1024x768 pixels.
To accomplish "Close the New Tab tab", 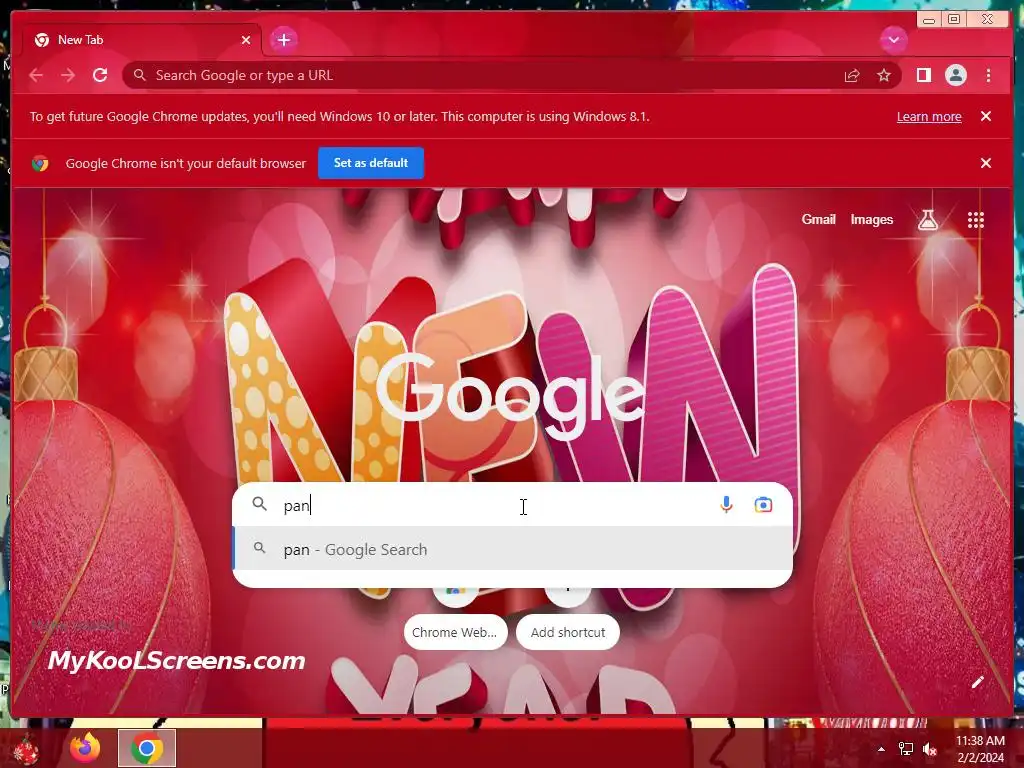I will 246,40.
